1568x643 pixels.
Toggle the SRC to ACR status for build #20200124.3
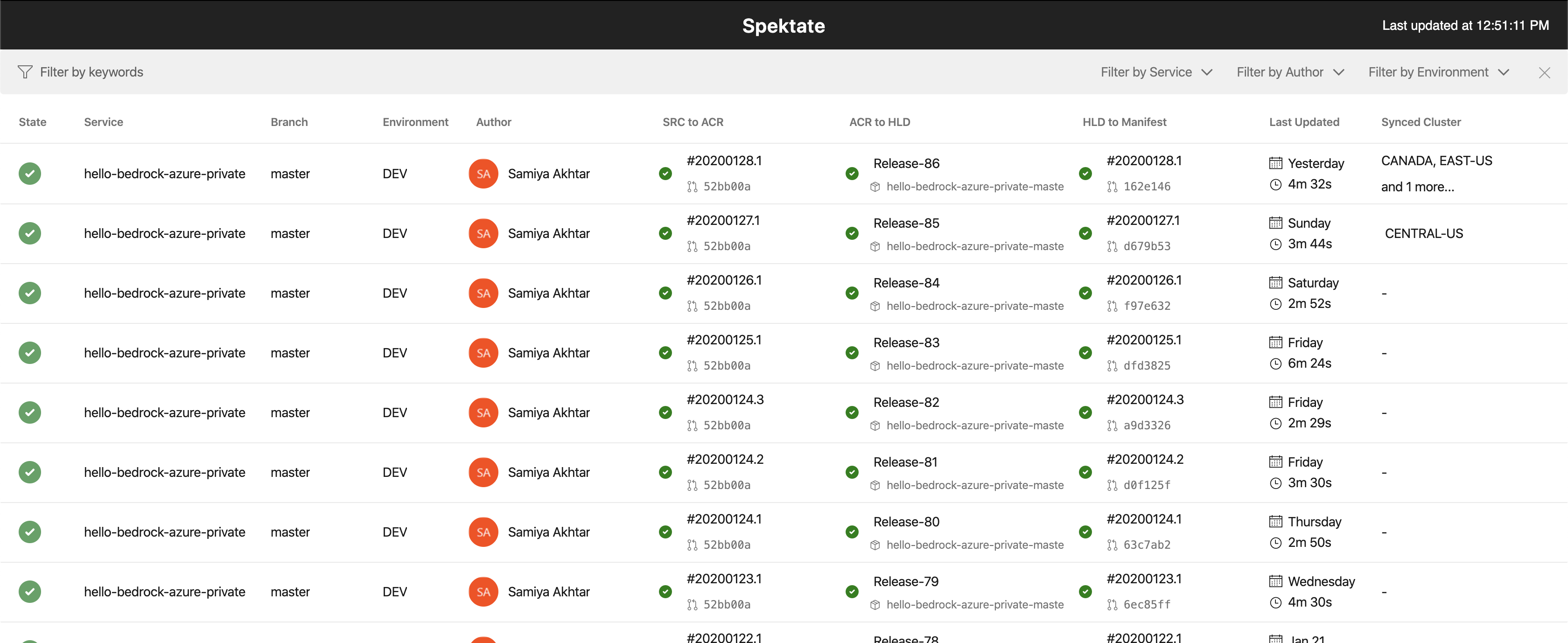pos(665,412)
